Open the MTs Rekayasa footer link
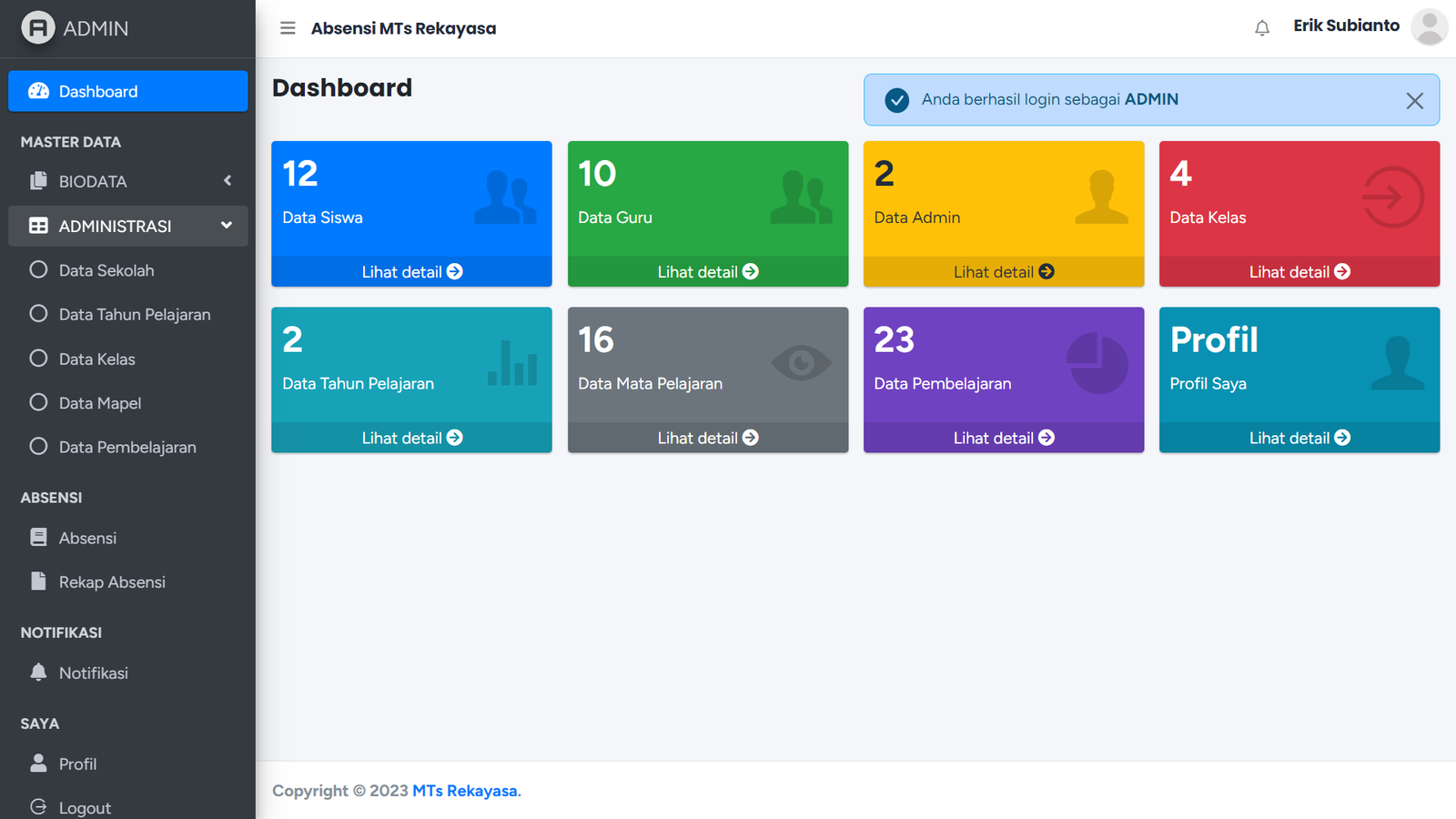Image resolution: width=1456 pixels, height=819 pixels. pos(465,791)
